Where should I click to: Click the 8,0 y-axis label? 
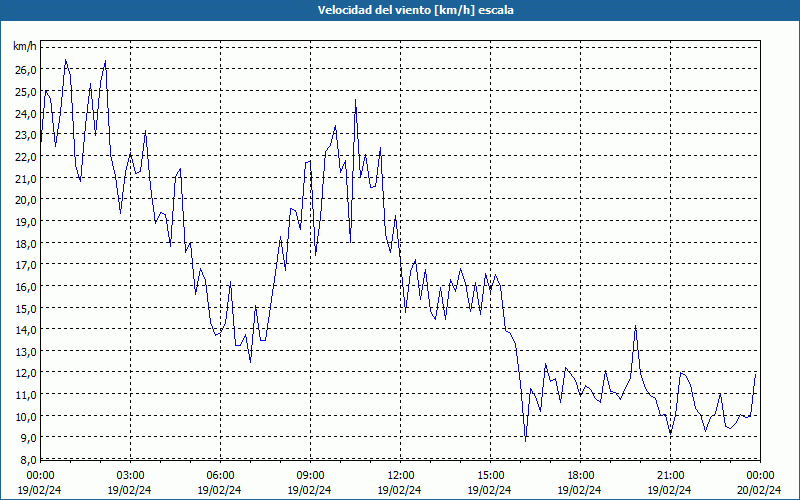pyautogui.click(x=29, y=460)
